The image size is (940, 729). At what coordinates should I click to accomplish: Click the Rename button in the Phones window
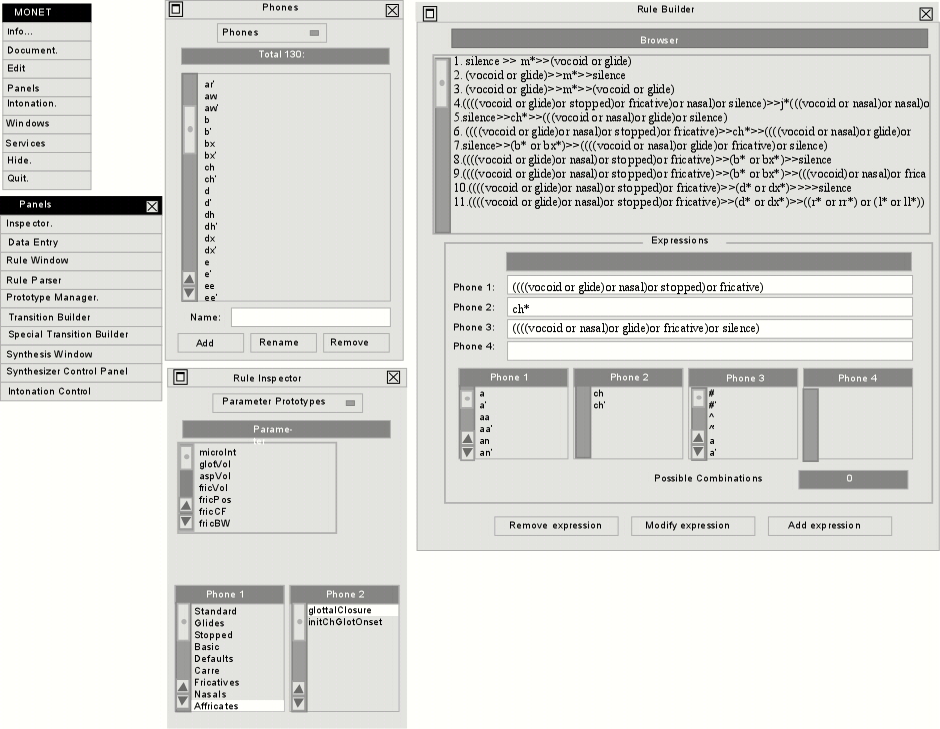click(x=283, y=342)
